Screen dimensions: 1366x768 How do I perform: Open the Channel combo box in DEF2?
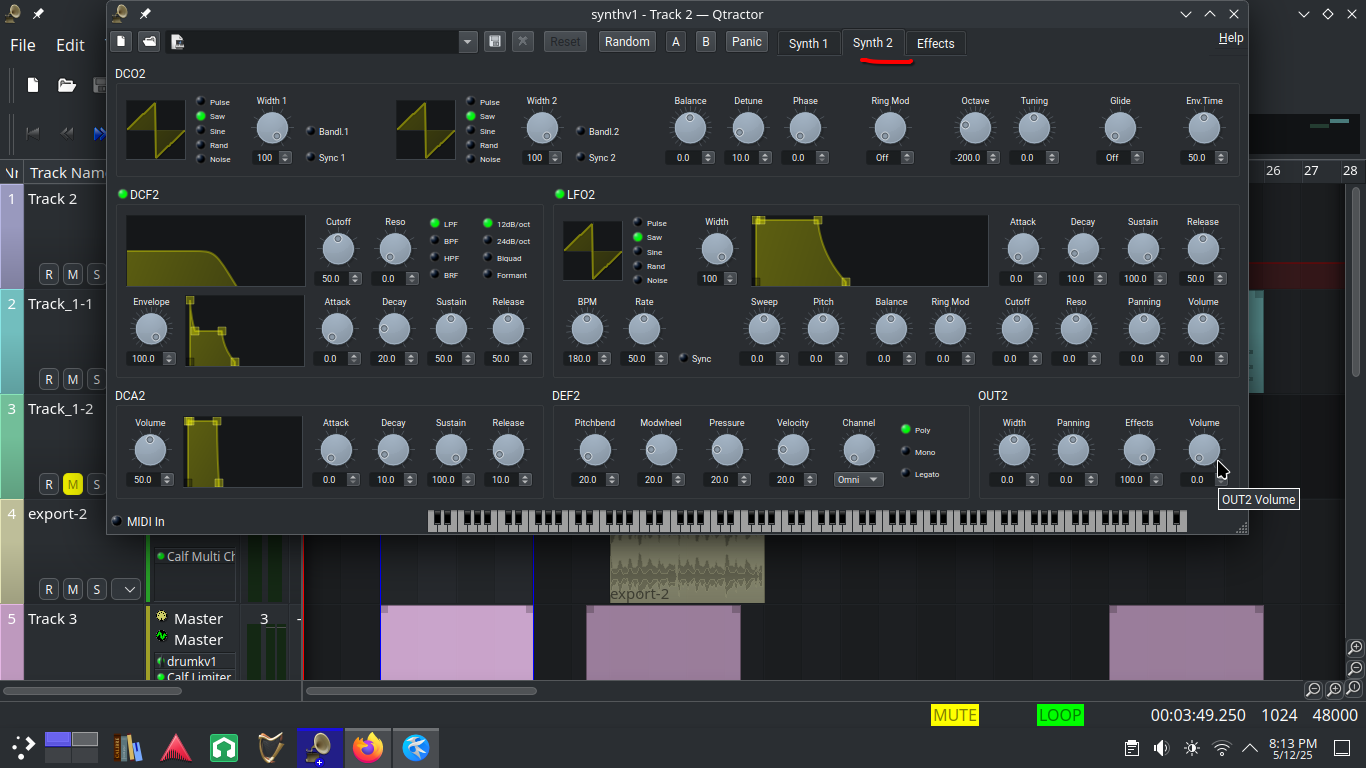click(x=858, y=480)
